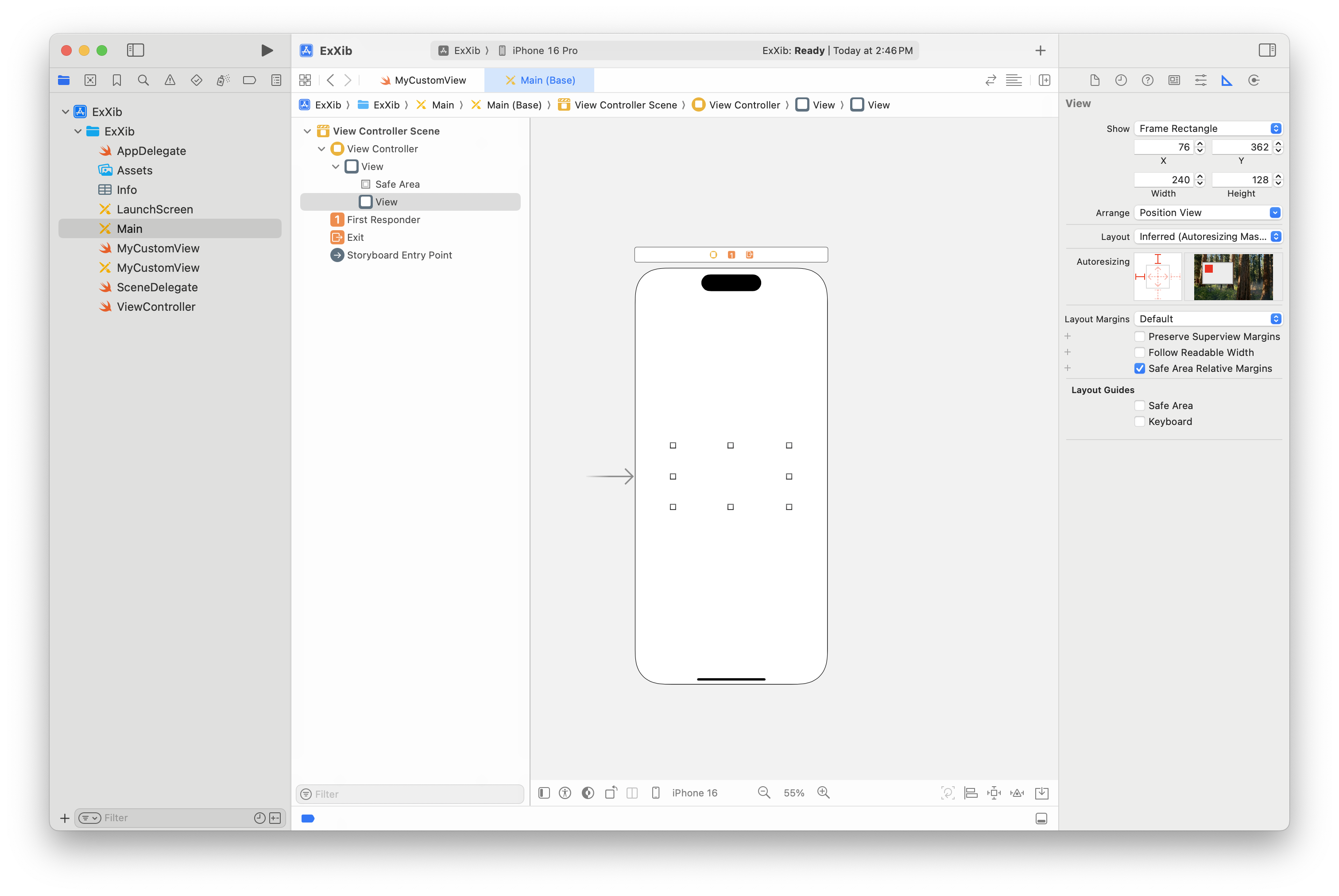1339x896 pixels.
Task: Open the Issue navigator warning icon
Action: coord(170,81)
